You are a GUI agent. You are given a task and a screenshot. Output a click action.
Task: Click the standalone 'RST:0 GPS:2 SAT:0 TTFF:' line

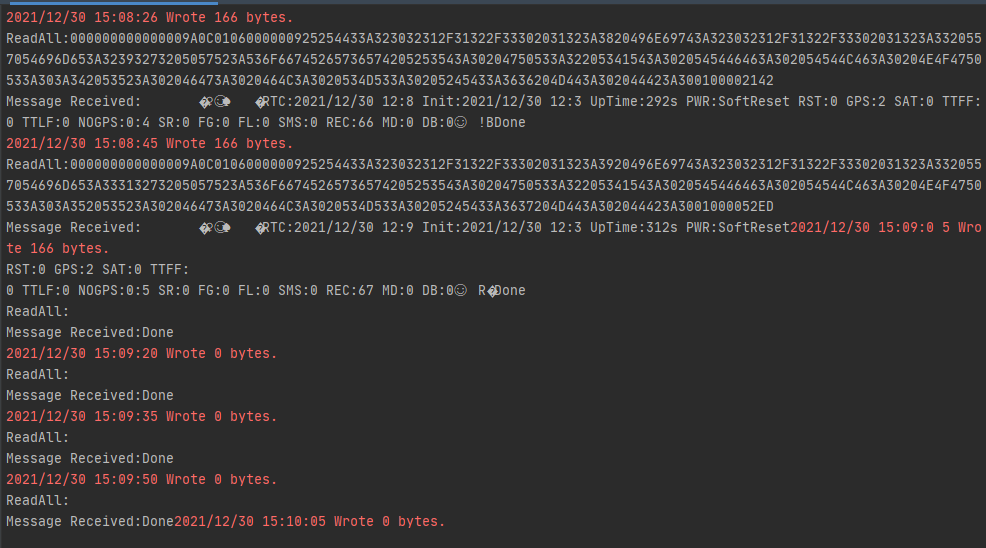97,269
